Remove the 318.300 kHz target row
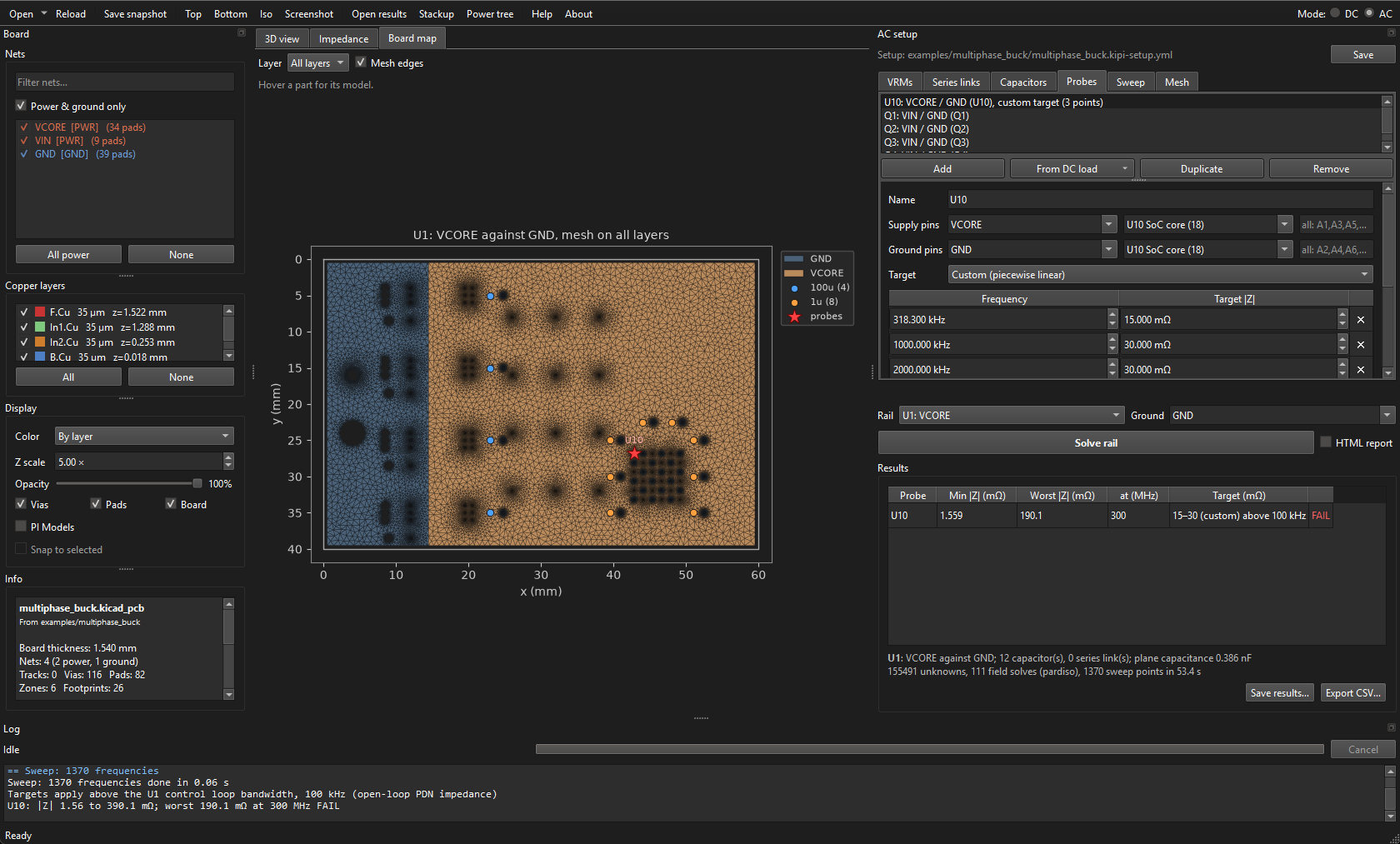 click(1360, 320)
